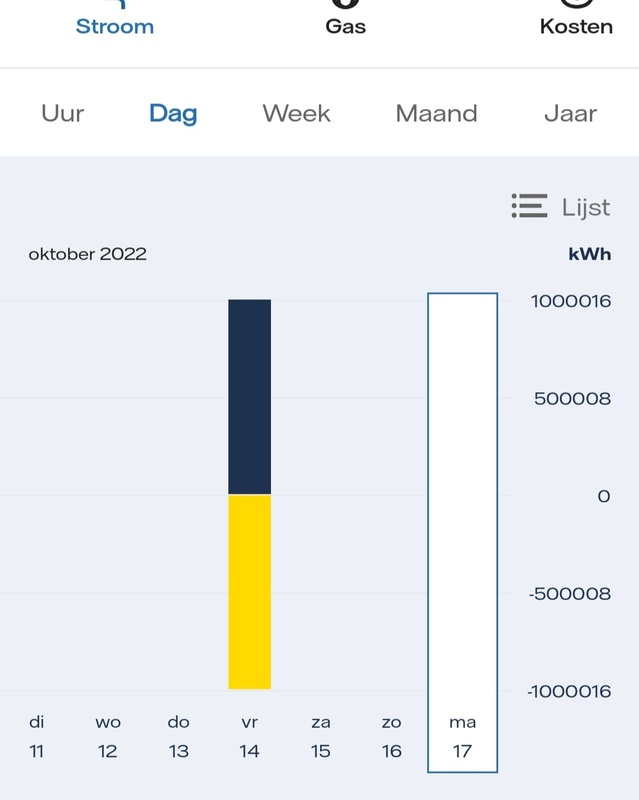Screen dimensions: 639x800
Task: Select Saturday za 15 on chart
Action: (320, 736)
